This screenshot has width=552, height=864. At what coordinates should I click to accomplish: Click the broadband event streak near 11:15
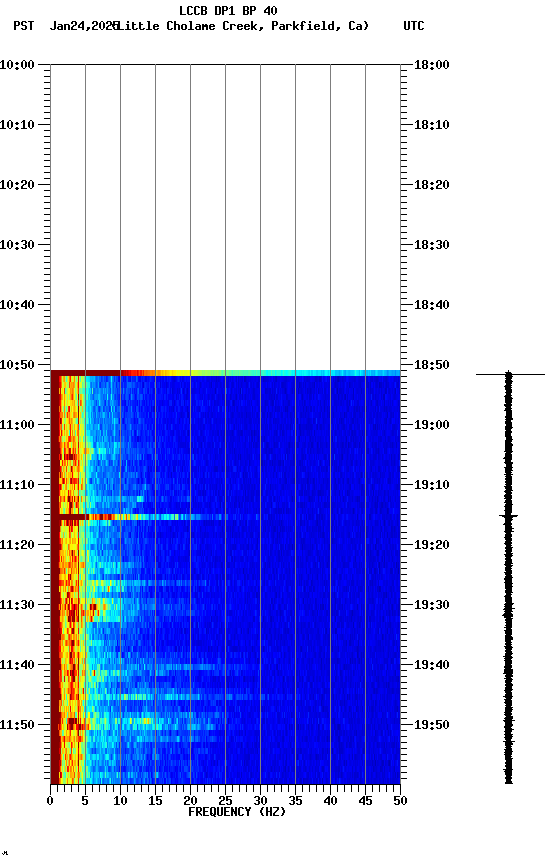(x=154, y=517)
